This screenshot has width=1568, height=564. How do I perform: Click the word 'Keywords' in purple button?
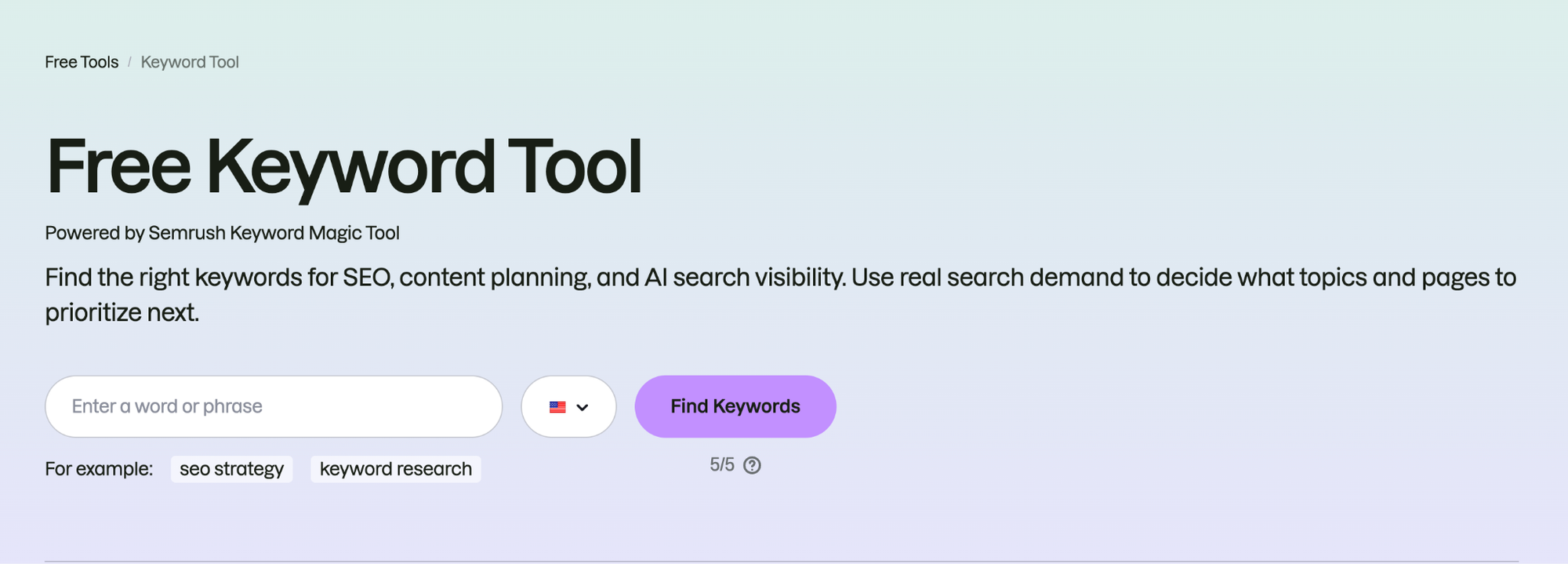[x=757, y=406]
